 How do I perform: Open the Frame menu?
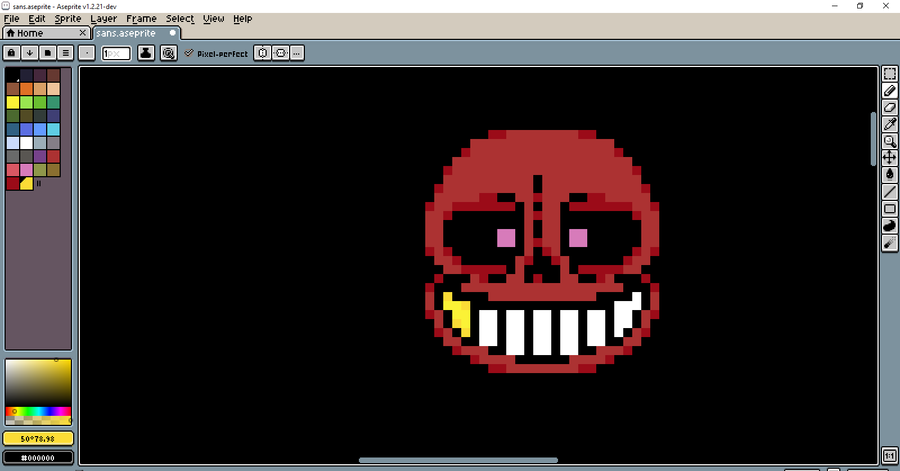141,19
